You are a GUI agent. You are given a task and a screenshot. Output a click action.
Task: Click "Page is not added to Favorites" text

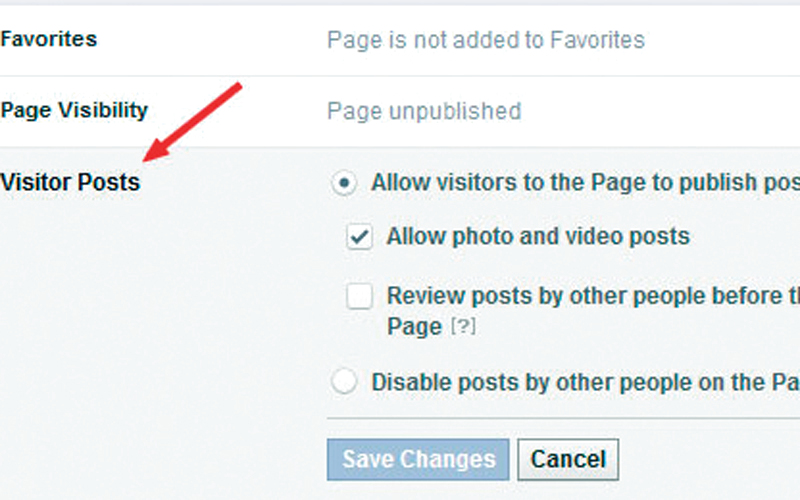click(485, 40)
